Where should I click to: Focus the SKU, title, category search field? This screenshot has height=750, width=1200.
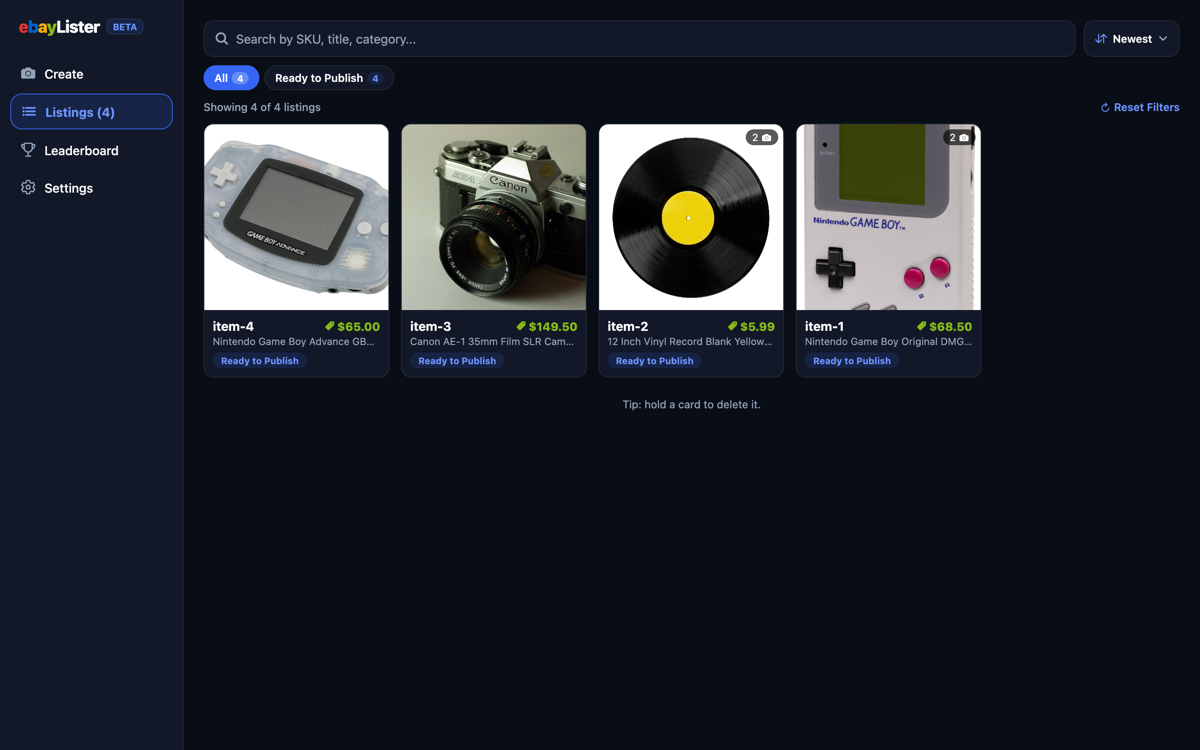tap(639, 39)
